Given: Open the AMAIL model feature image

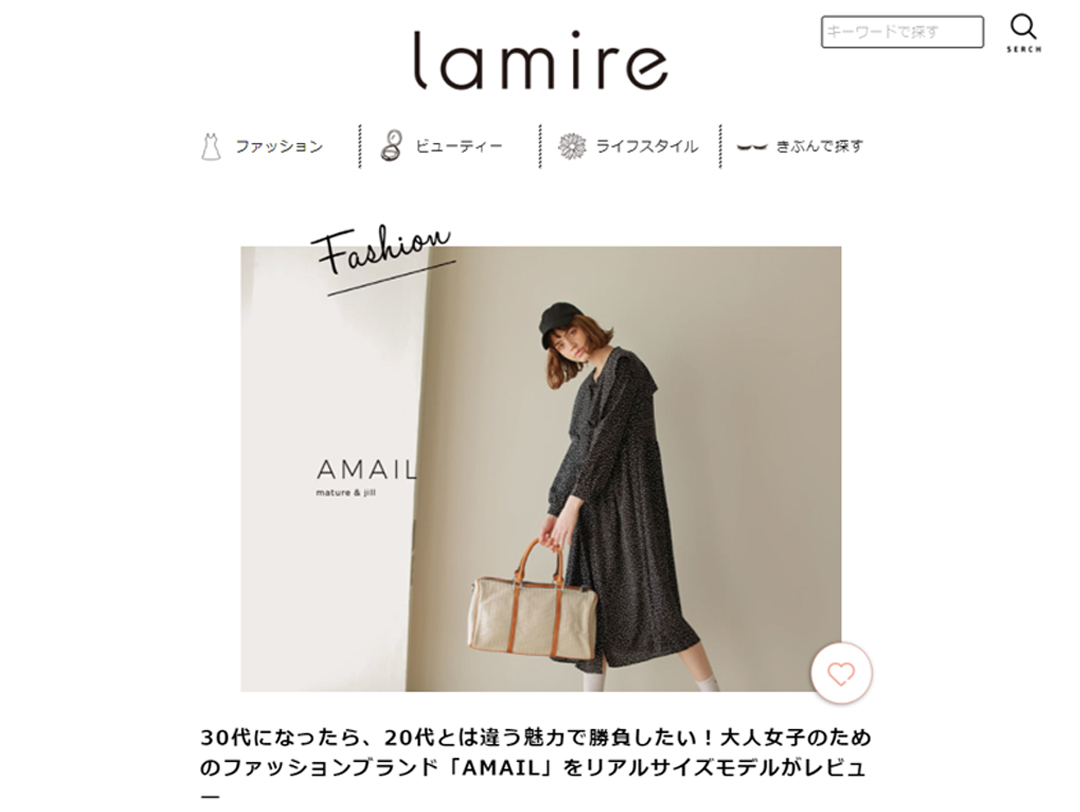Looking at the screenshot, I should 541,468.
